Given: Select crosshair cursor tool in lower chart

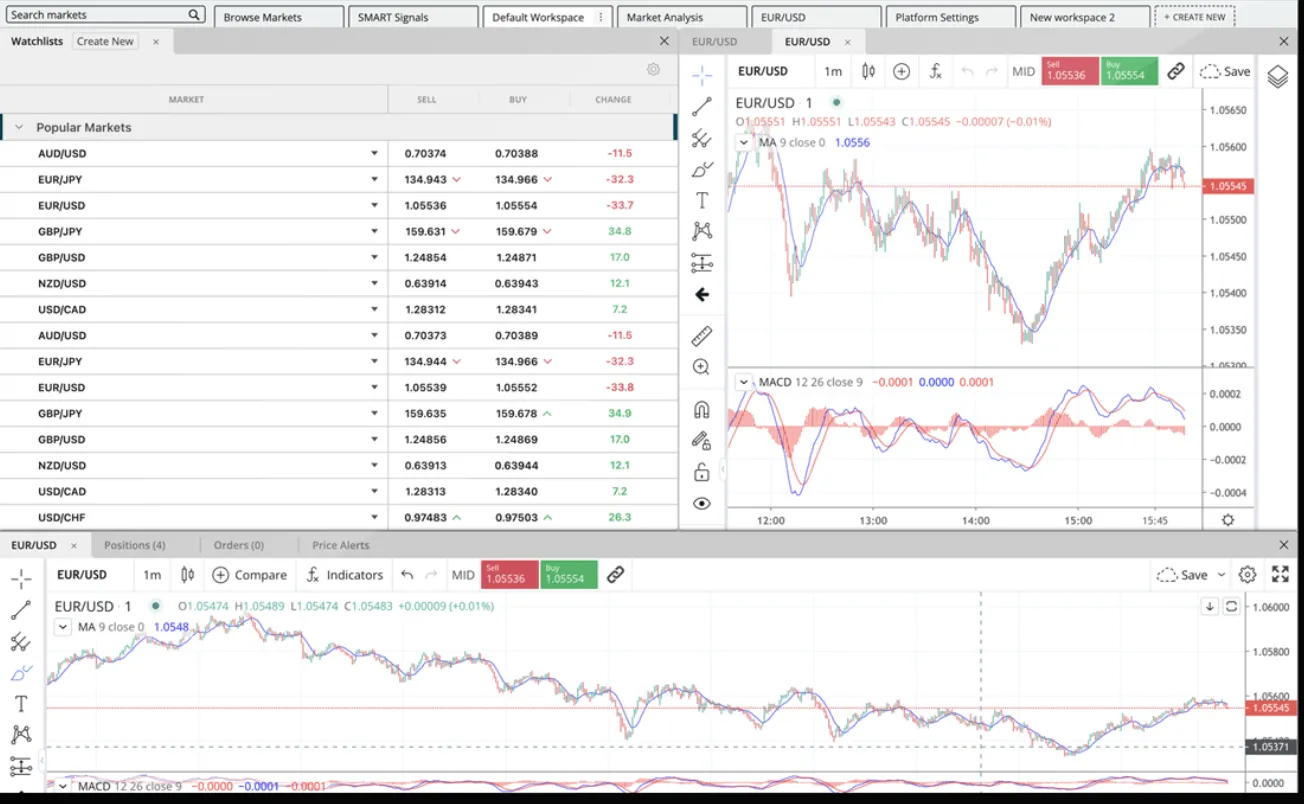Looking at the screenshot, I should (21, 579).
